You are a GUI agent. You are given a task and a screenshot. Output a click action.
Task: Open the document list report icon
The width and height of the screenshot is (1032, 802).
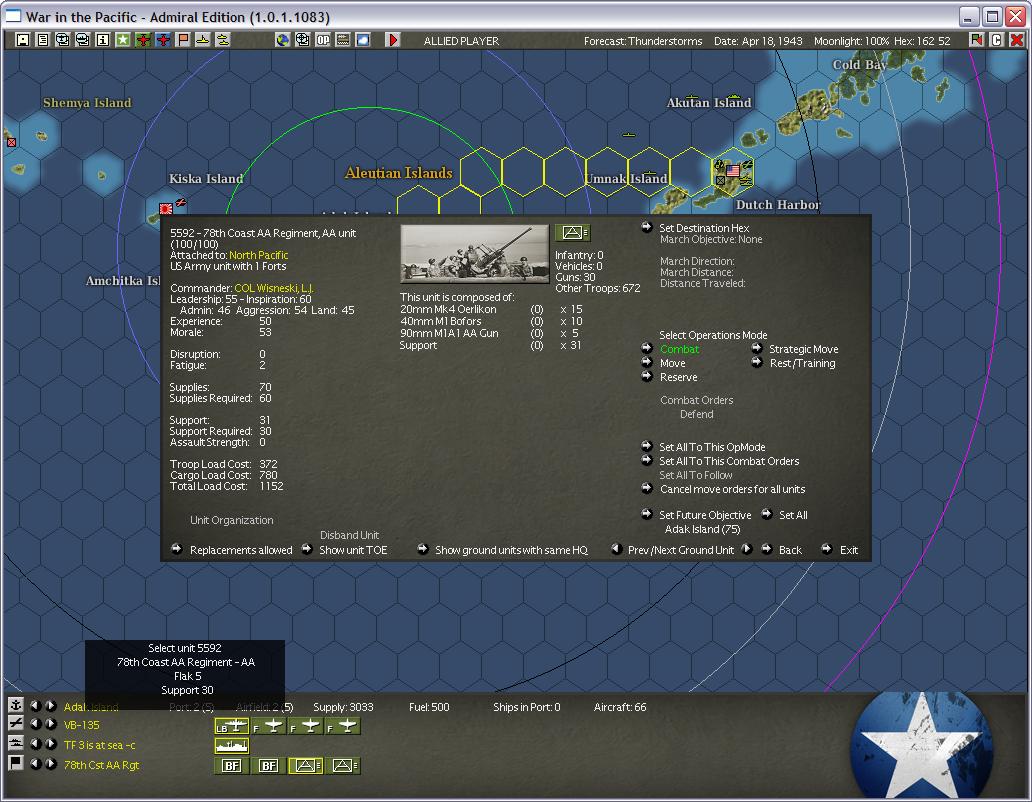coord(43,40)
